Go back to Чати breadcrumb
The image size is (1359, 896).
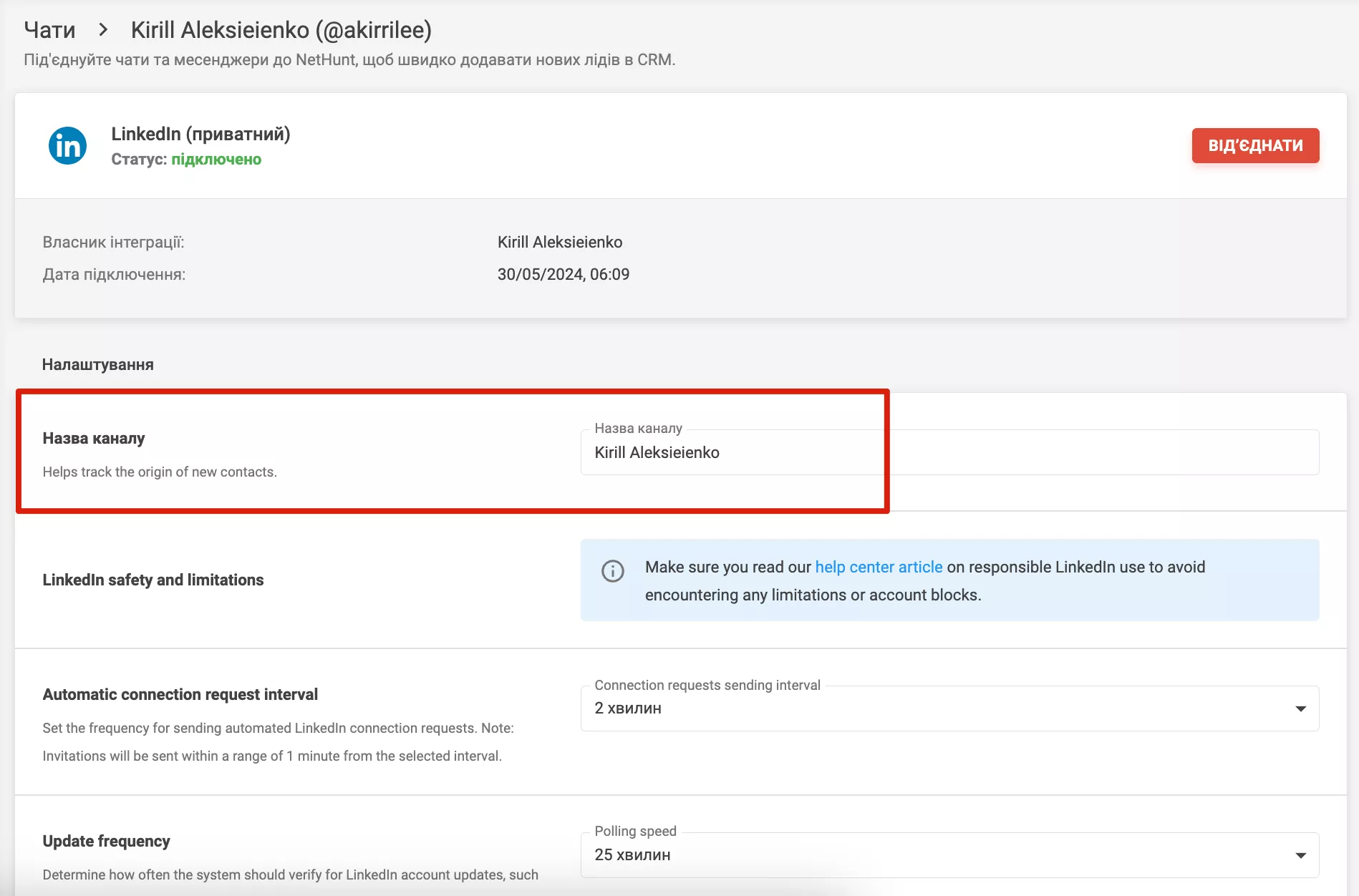point(49,30)
